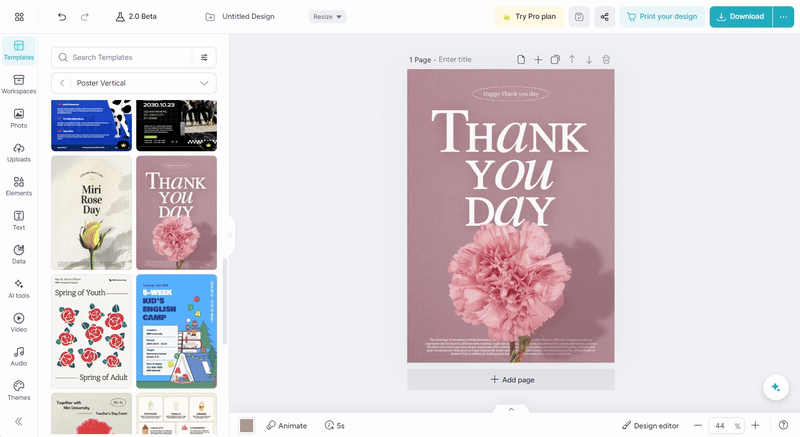Go back from Poster Vertical category
The width and height of the screenshot is (800, 437).
tap(62, 83)
